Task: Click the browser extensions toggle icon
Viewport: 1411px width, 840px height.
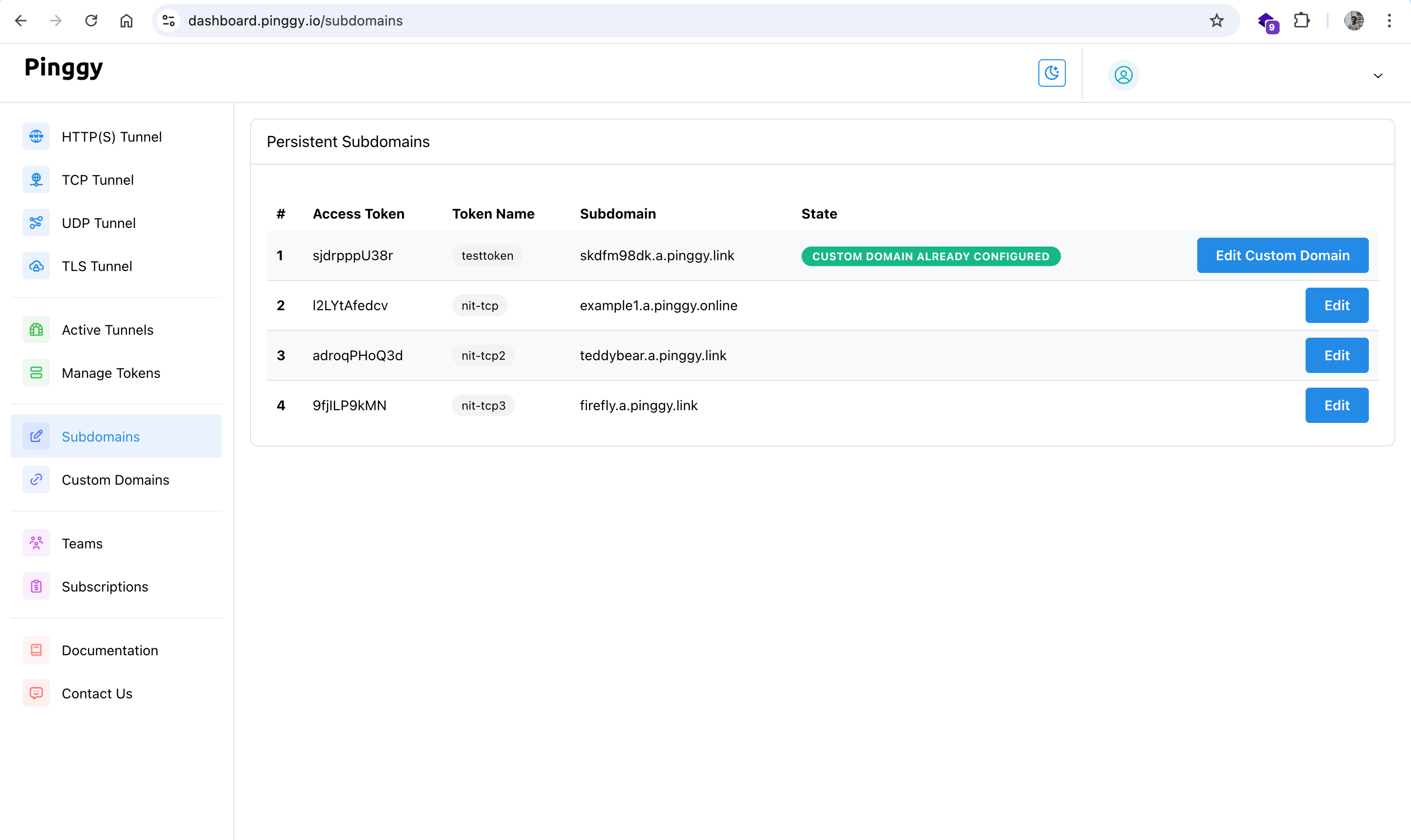Action: tap(1302, 20)
